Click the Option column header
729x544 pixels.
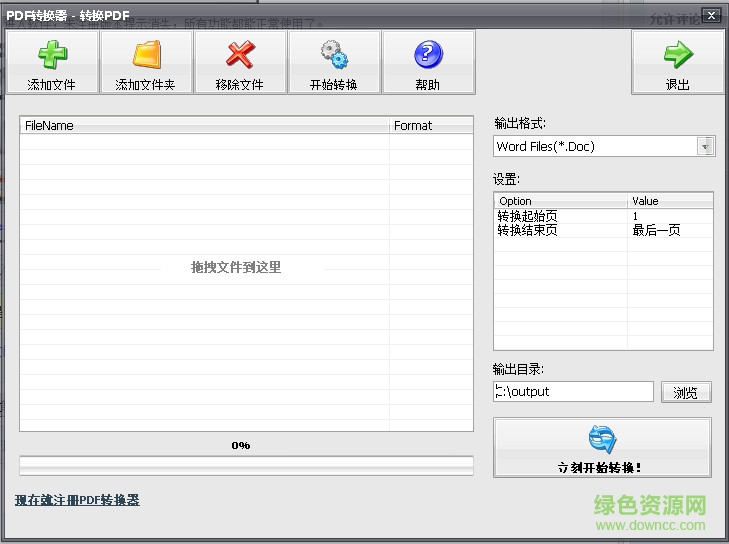pos(560,201)
